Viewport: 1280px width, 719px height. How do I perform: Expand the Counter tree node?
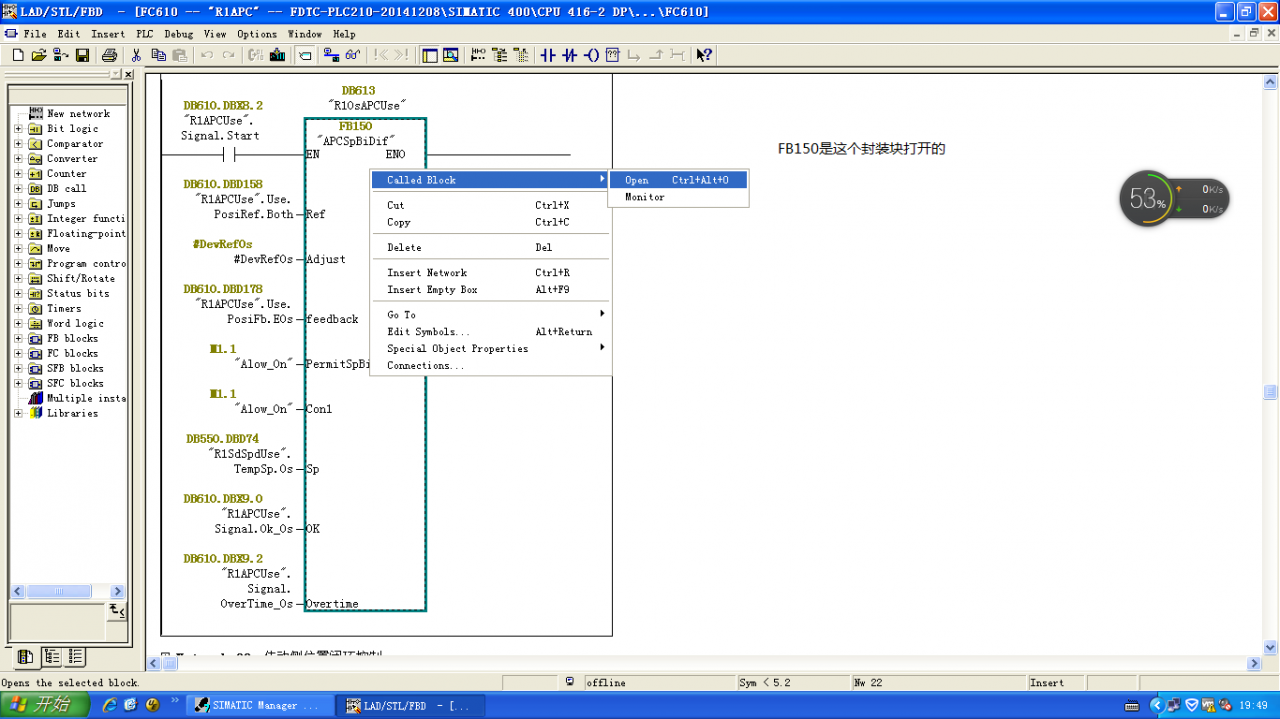click(x=18, y=173)
